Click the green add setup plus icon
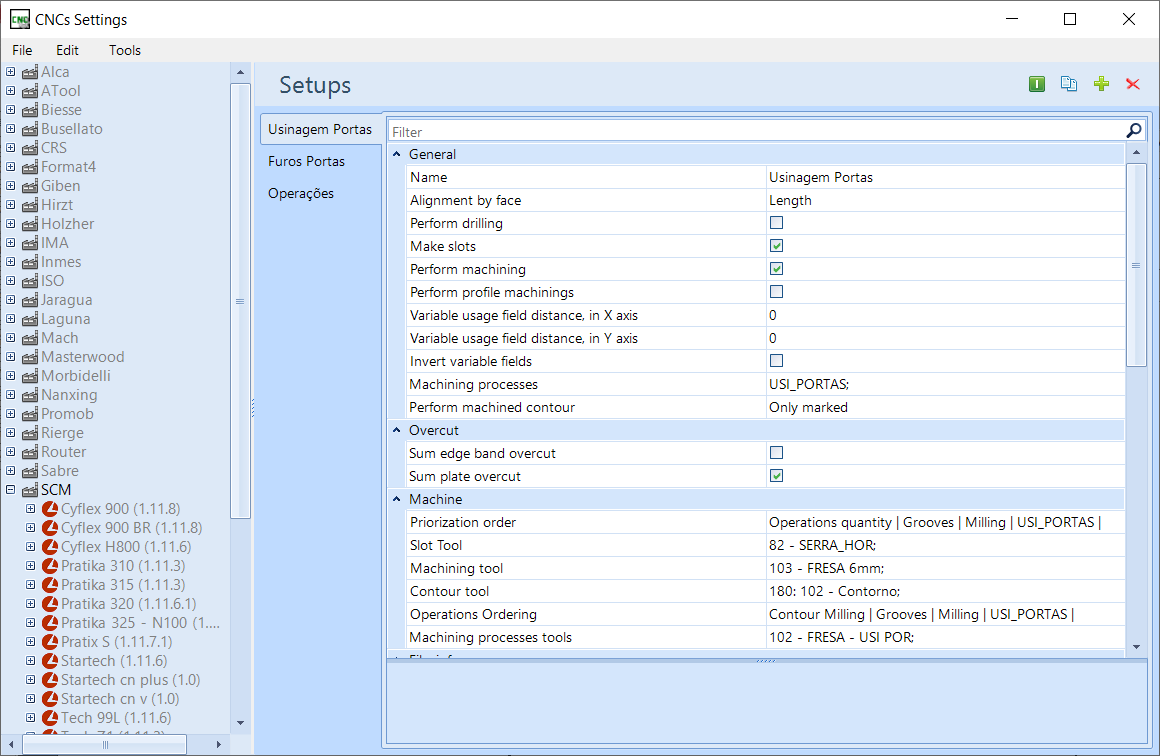Screen dimensions: 1160x756 pos(1101,84)
